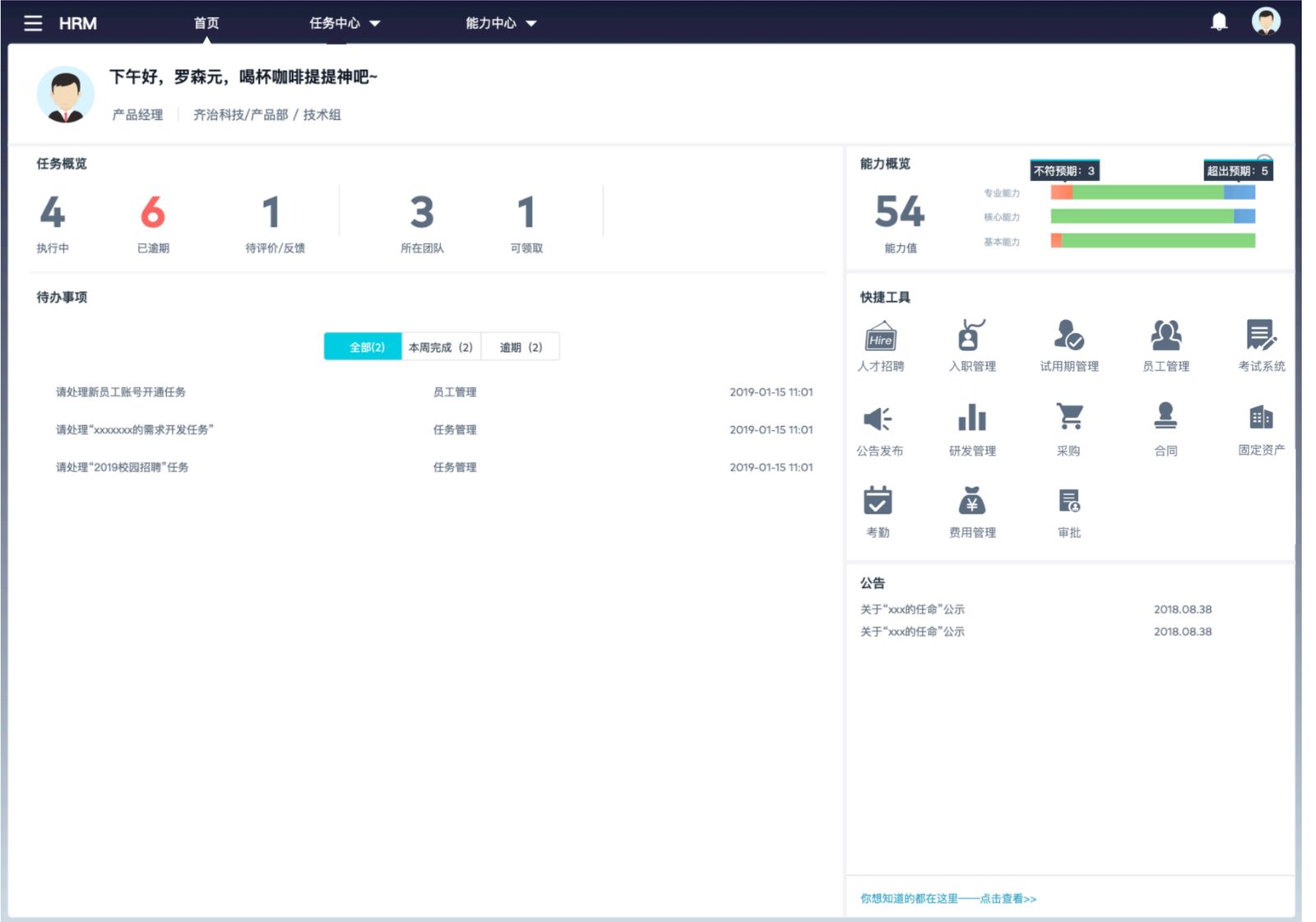The image size is (1316, 922).
Task: Open the user avatar in top bar
Action: (x=1266, y=21)
